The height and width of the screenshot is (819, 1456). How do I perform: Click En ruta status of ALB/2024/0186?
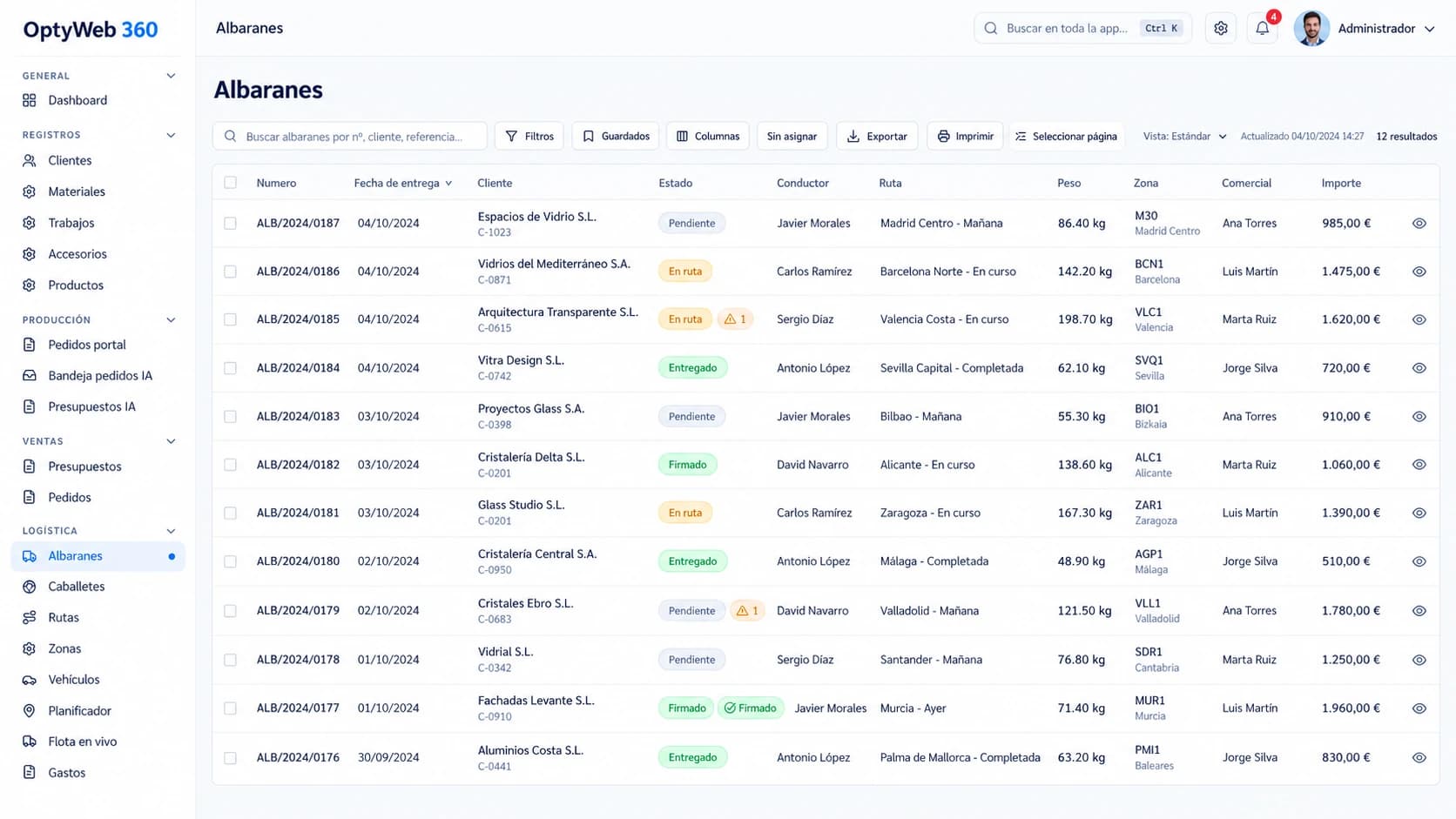[x=685, y=272]
